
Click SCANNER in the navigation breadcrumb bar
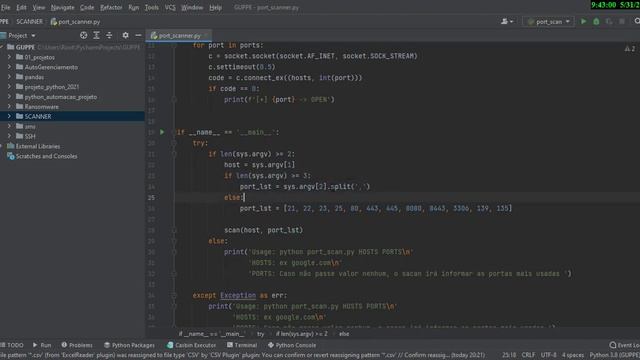[29, 22]
